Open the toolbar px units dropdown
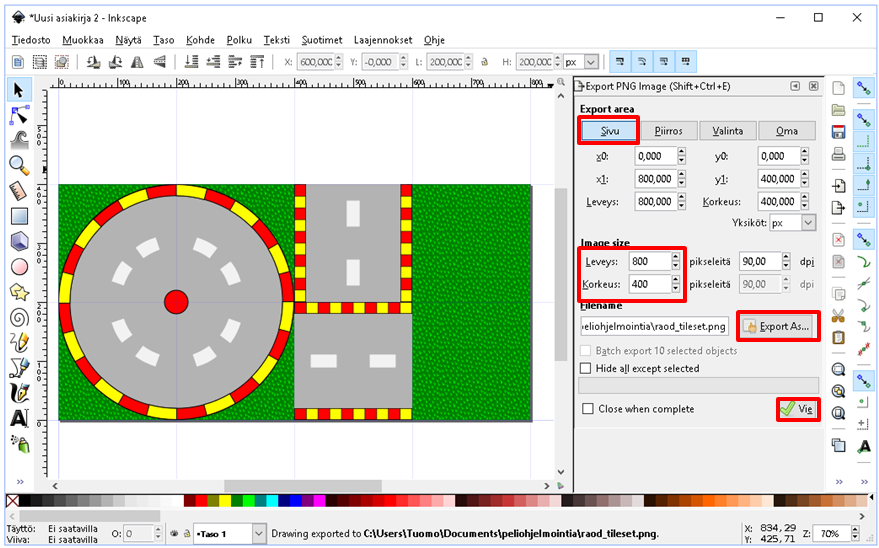Viewport: 879px width, 548px height. pyautogui.click(x=581, y=62)
